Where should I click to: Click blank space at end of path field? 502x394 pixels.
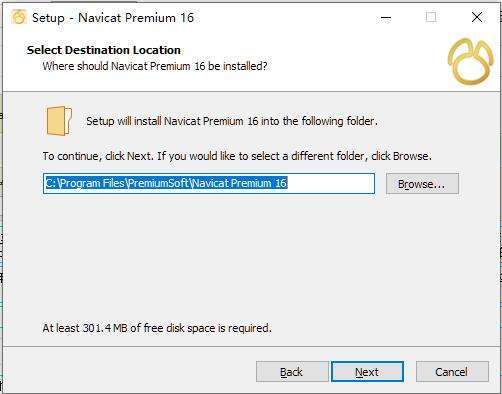pyautogui.click(x=330, y=183)
